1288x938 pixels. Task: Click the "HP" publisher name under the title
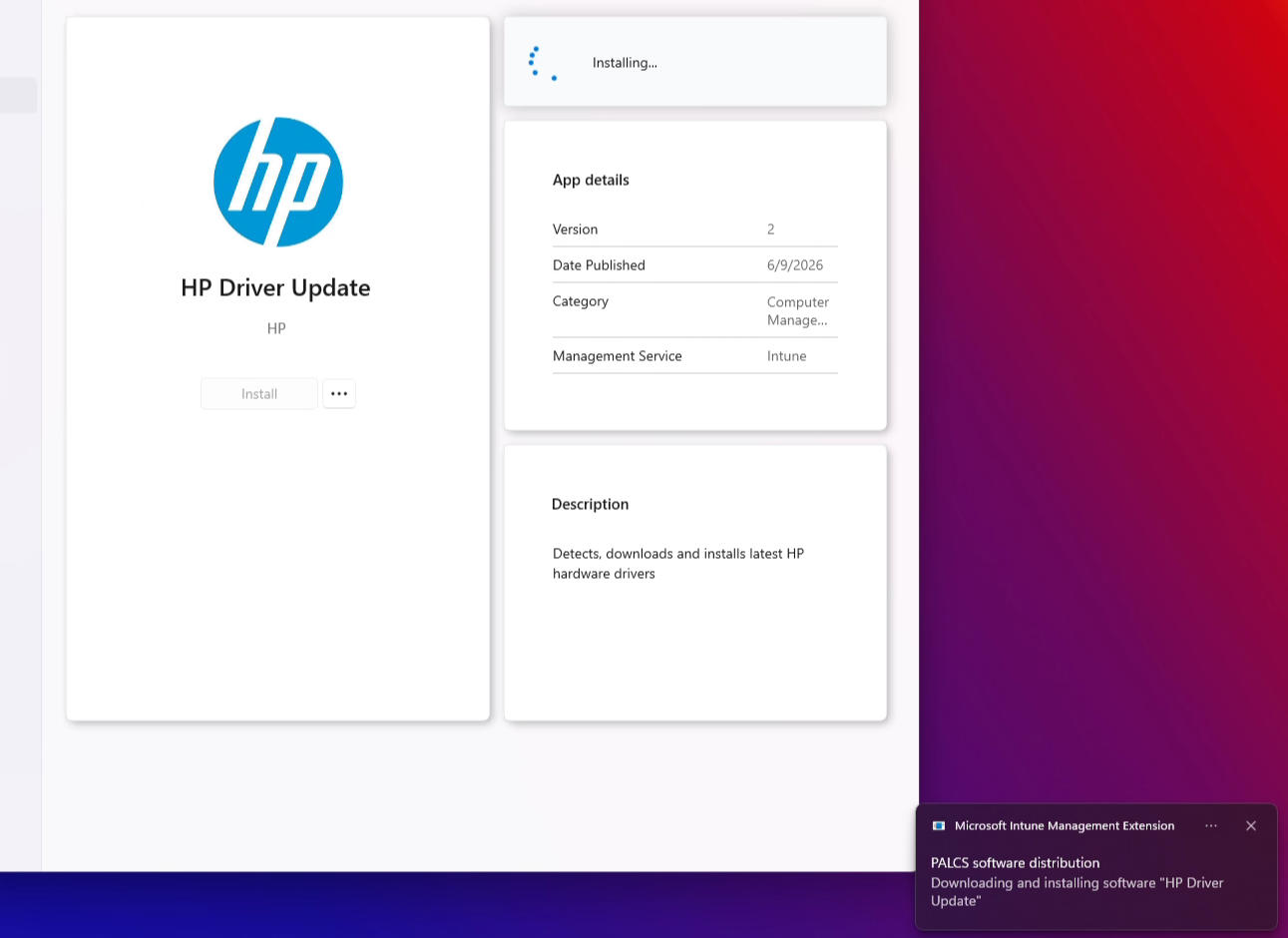coord(276,328)
